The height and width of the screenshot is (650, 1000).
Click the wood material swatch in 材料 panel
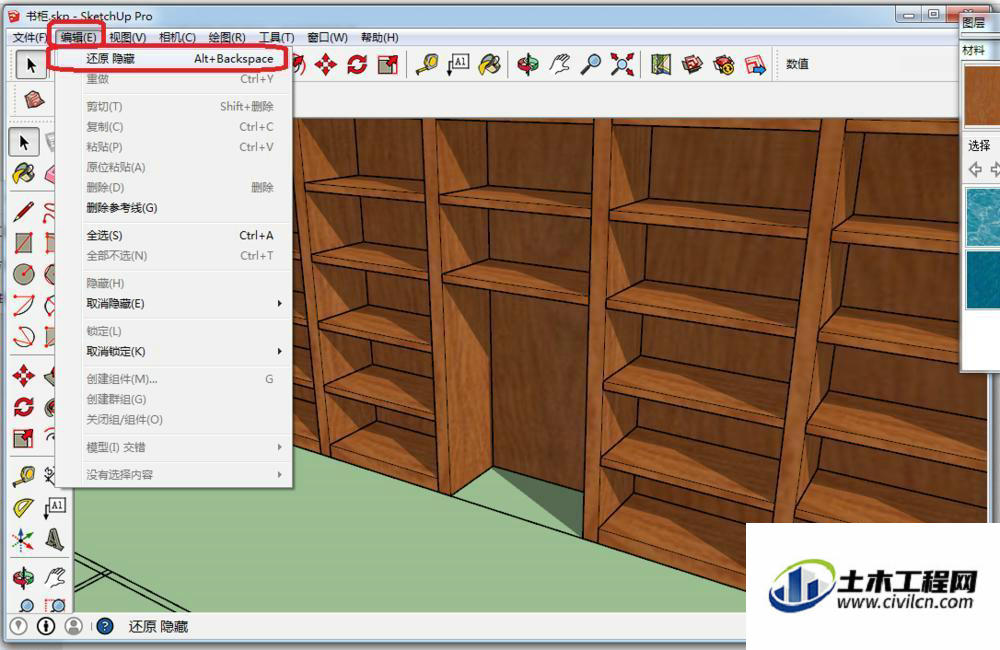coord(982,94)
